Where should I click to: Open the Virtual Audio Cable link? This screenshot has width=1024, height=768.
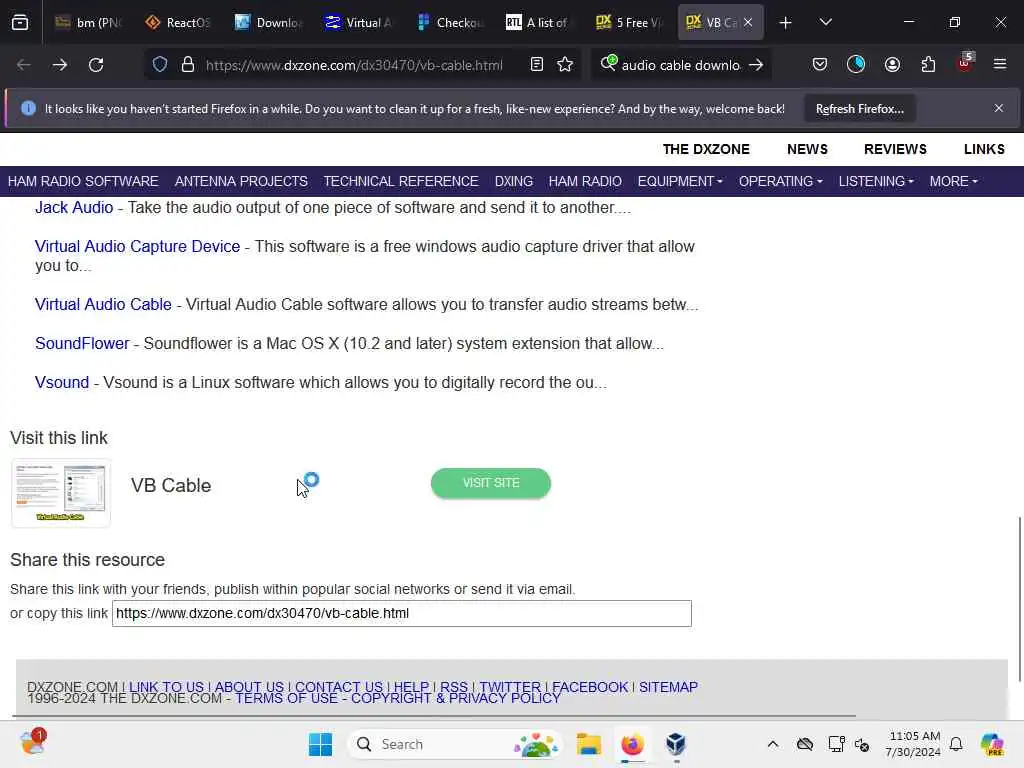[103, 304]
